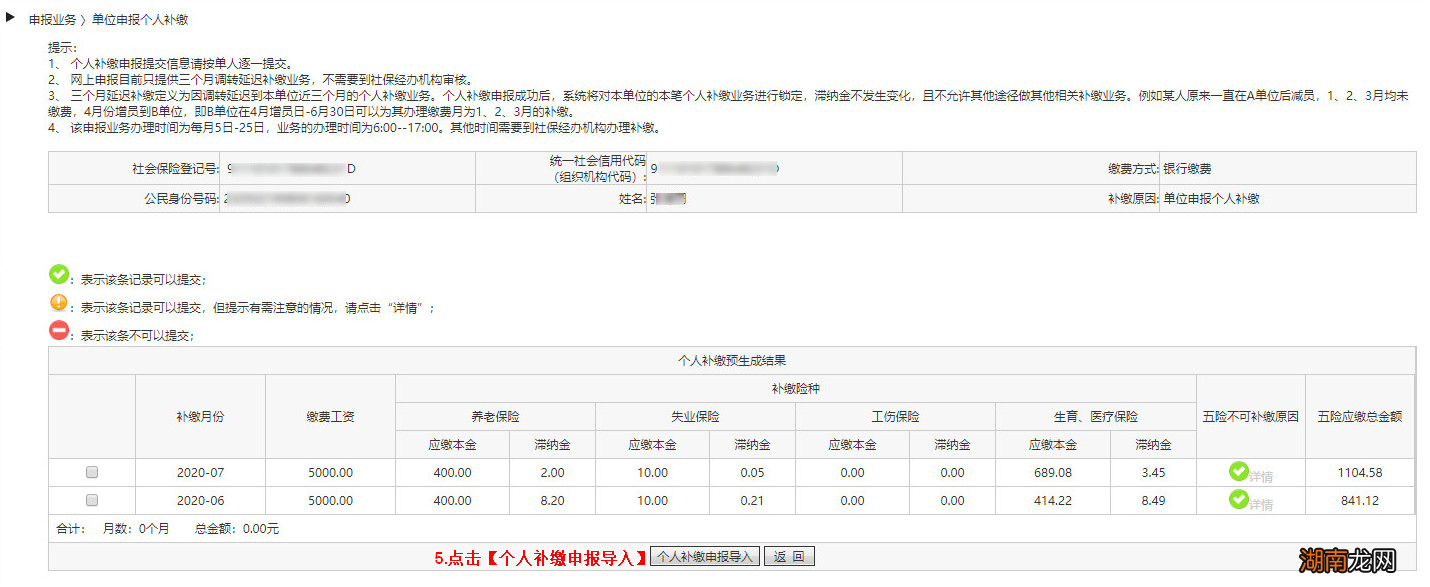This screenshot has width=1430, height=587.
Task: Select 单位申报个人补缴 in the breadcrumb
Action: (140, 18)
